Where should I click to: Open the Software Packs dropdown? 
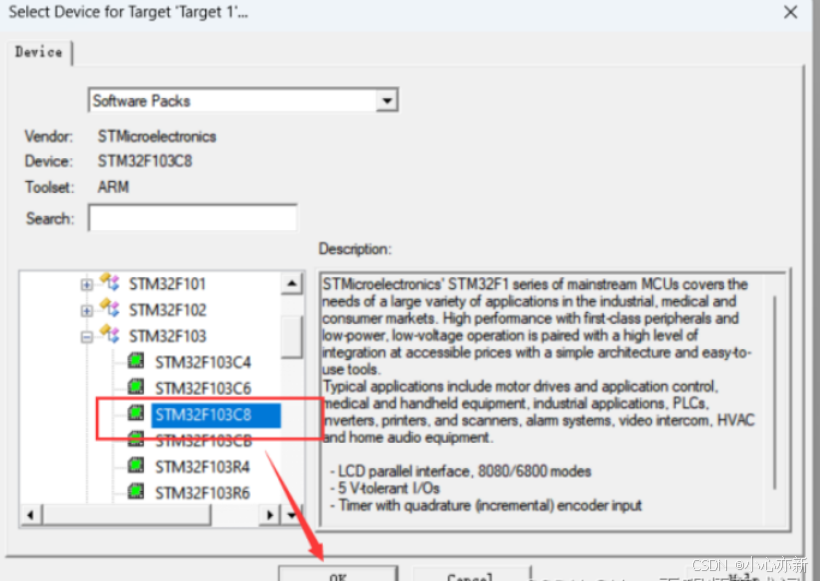pos(387,100)
